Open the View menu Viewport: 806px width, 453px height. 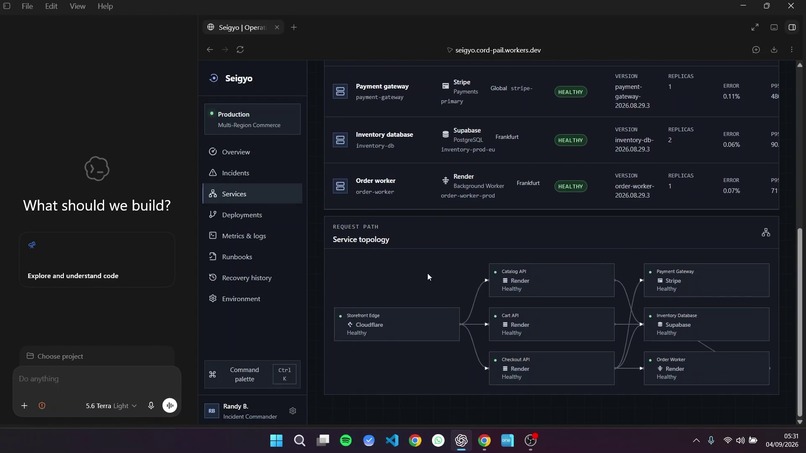(77, 6)
